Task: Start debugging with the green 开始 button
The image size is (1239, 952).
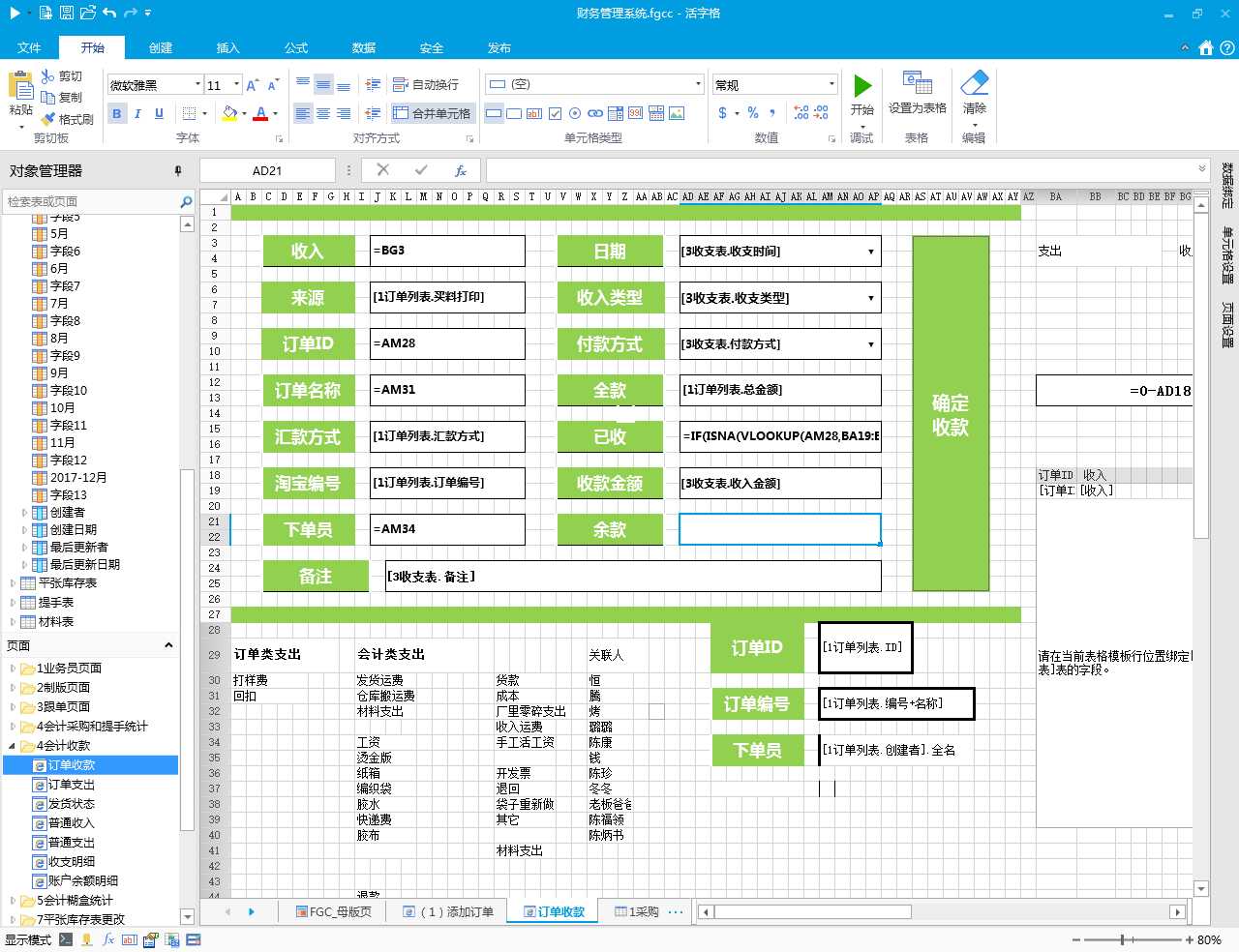Action: tap(862, 95)
